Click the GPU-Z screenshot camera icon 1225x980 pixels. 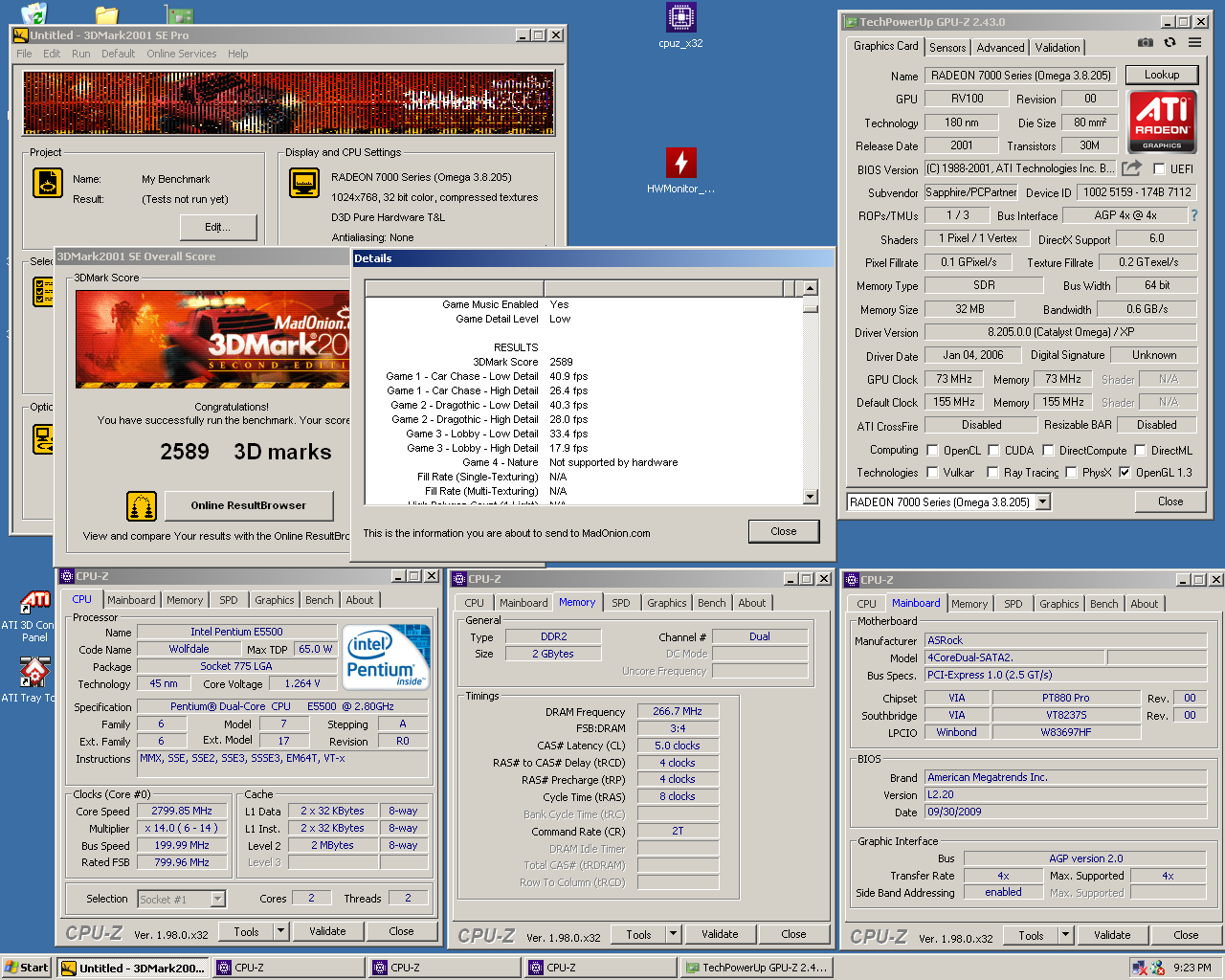1145,42
